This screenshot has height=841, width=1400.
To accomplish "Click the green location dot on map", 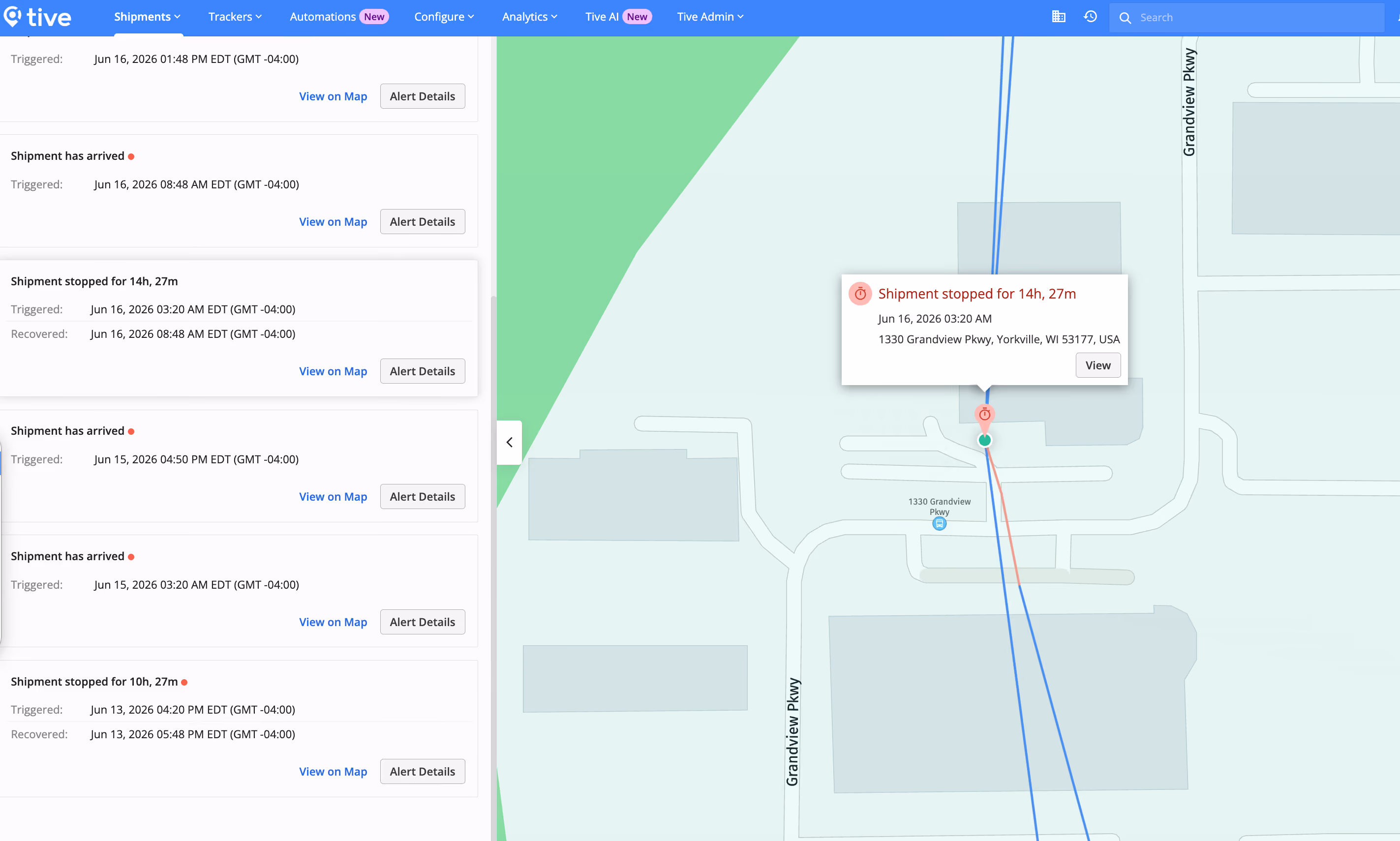I will (x=984, y=440).
